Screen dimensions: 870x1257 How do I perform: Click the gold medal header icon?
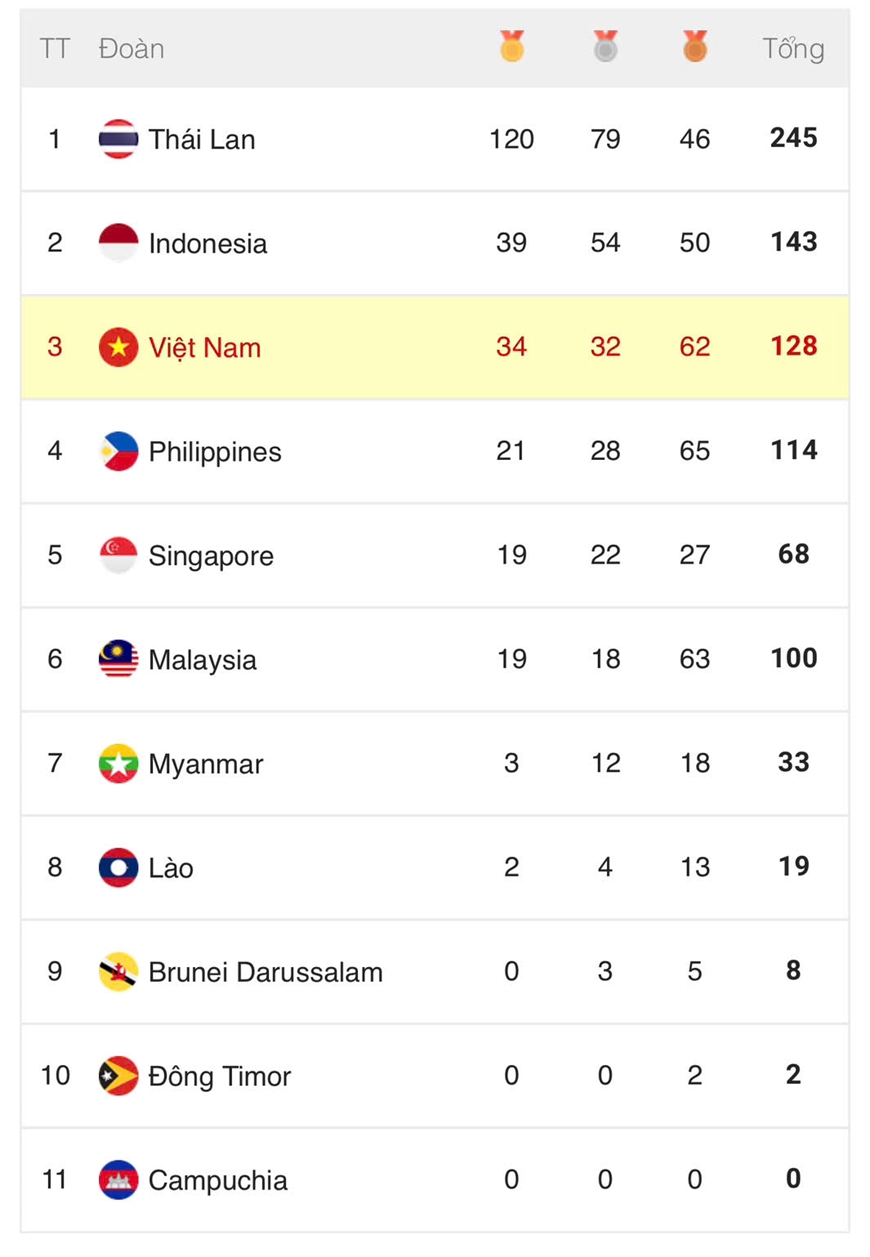point(512,46)
